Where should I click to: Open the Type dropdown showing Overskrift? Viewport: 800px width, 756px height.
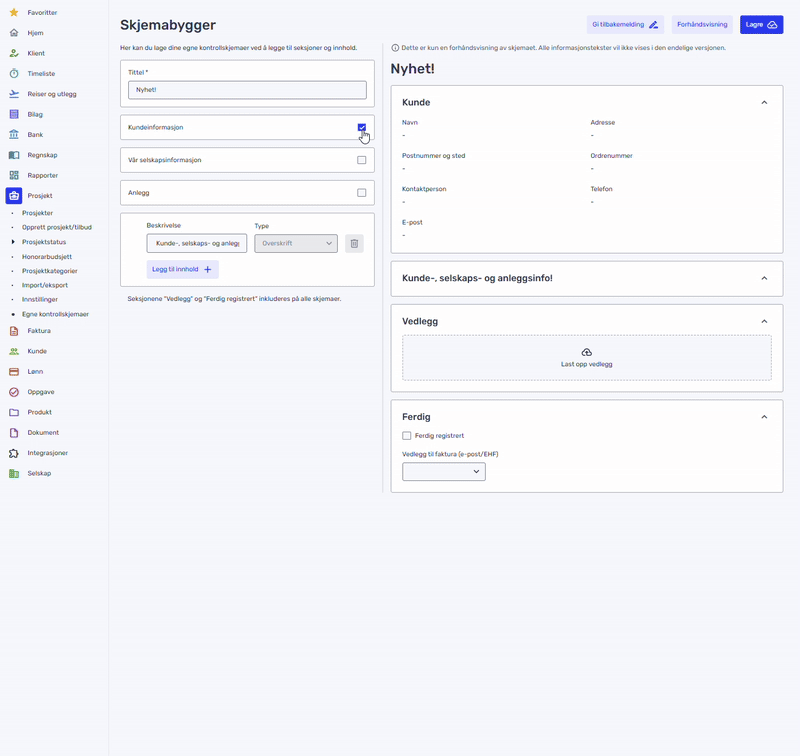[297, 242]
